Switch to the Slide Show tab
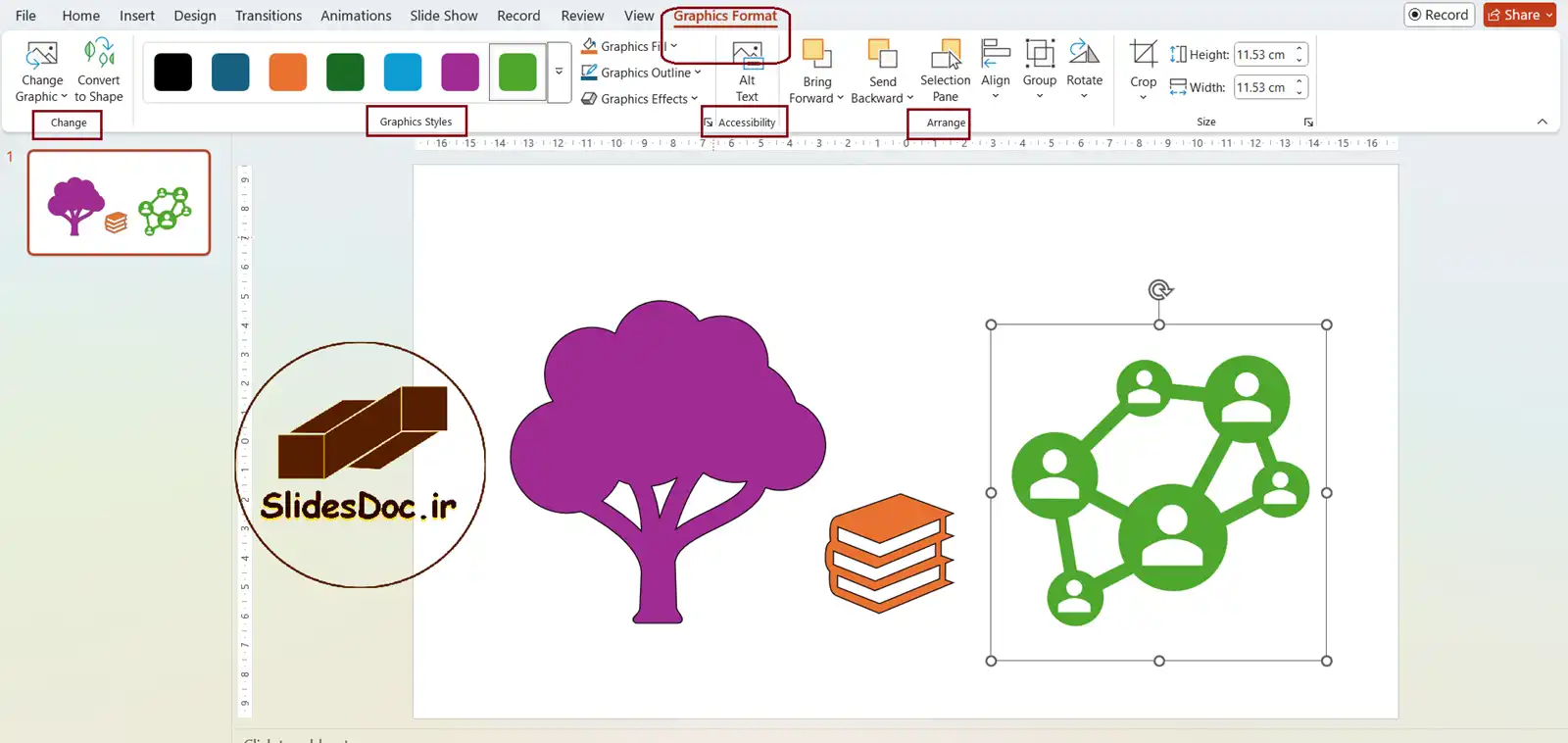Image resolution: width=1568 pixels, height=743 pixels. pyautogui.click(x=443, y=16)
